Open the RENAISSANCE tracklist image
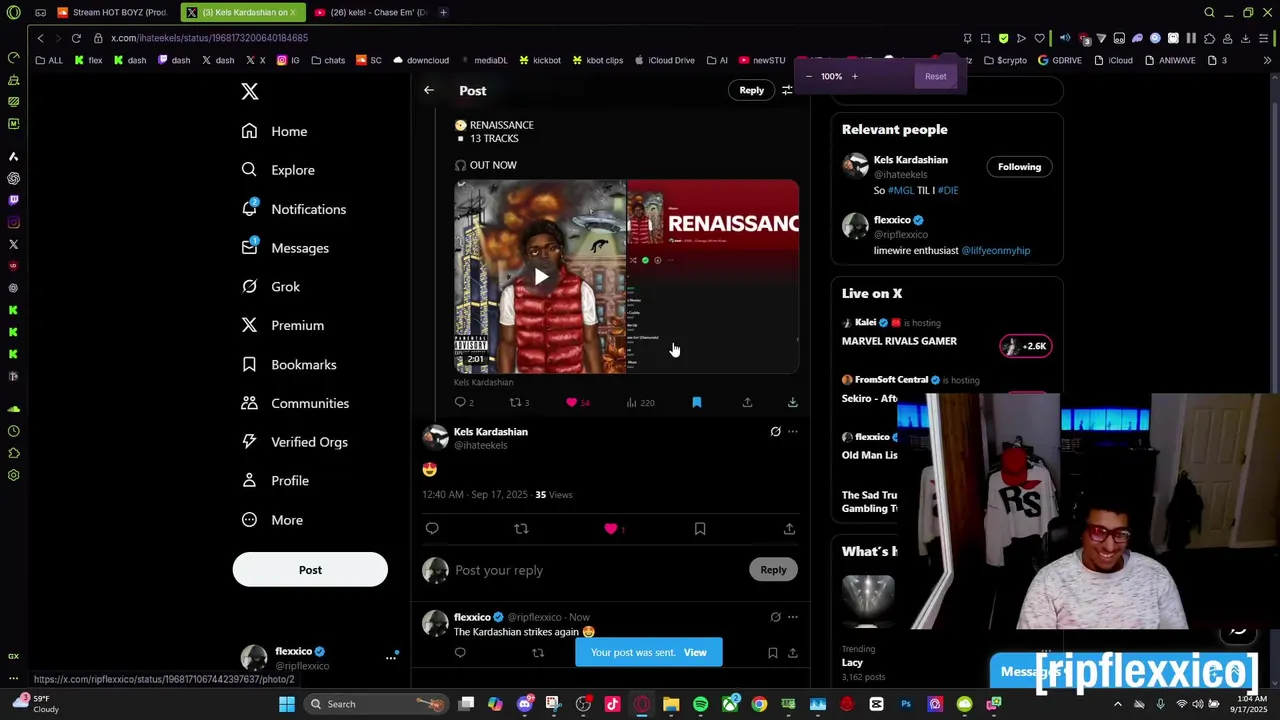The image size is (1280, 720). 713,277
